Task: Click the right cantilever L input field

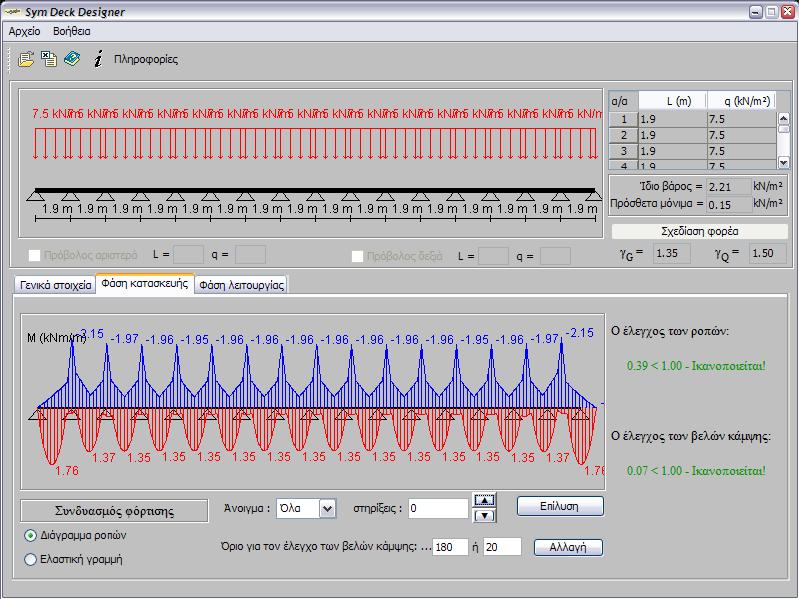Action: pyautogui.click(x=493, y=256)
